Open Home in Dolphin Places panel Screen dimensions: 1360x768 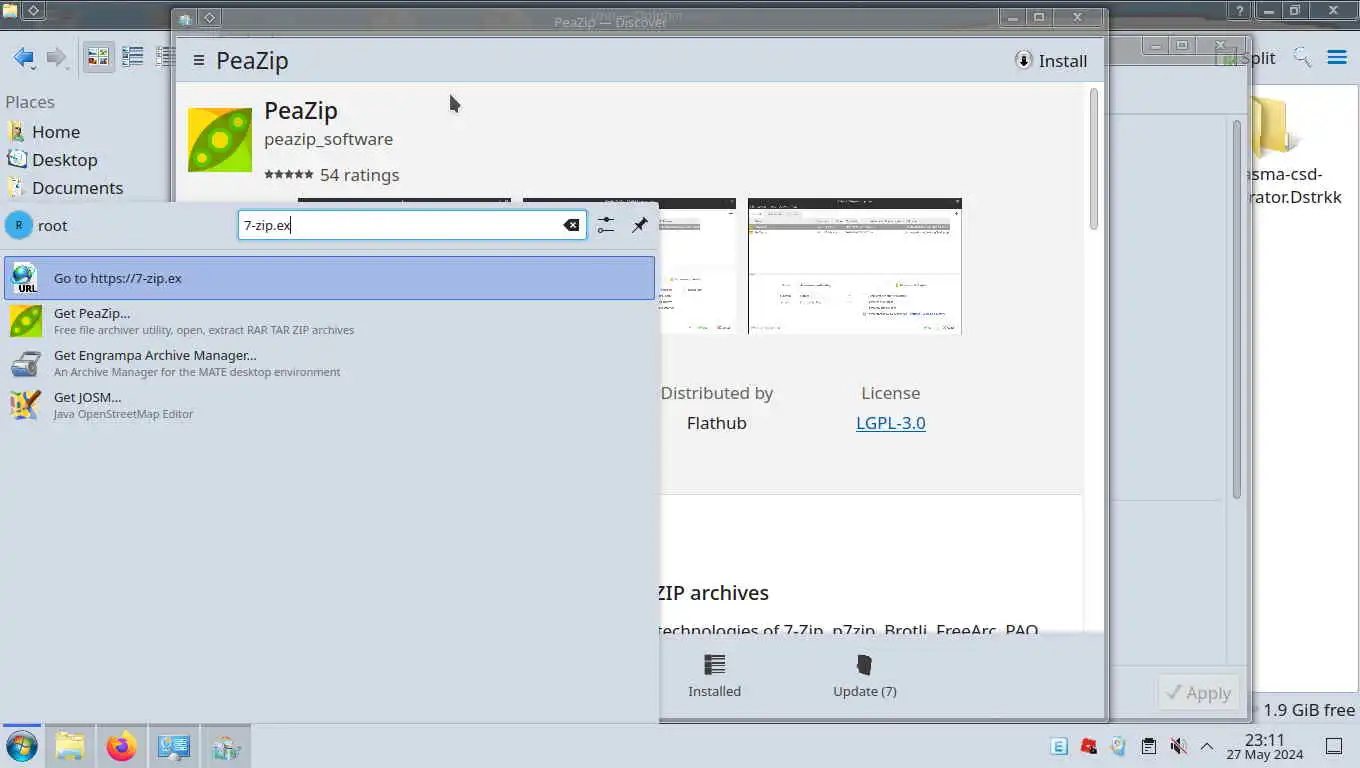point(43,132)
